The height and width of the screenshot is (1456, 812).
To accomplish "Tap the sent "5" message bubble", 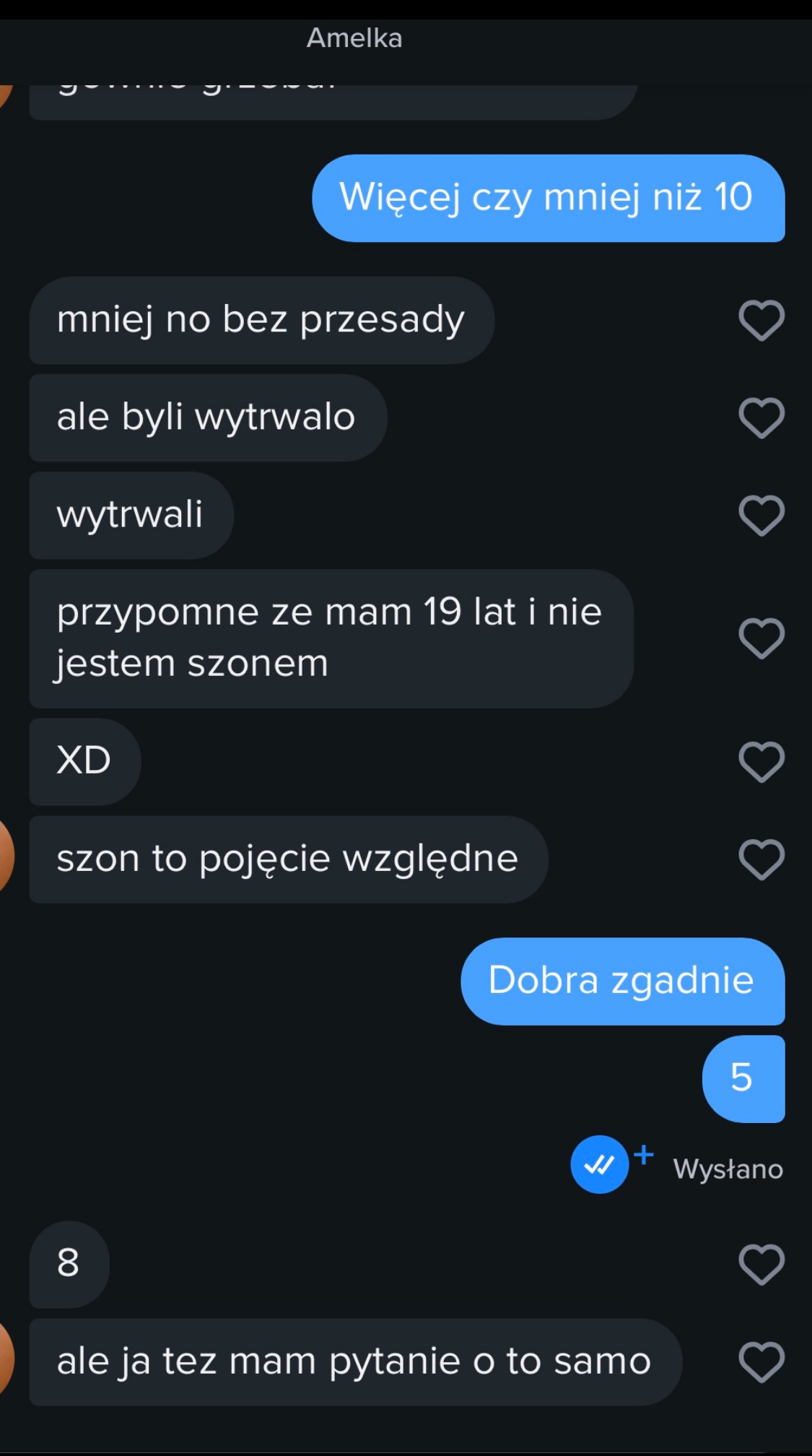I will [743, 1078].
